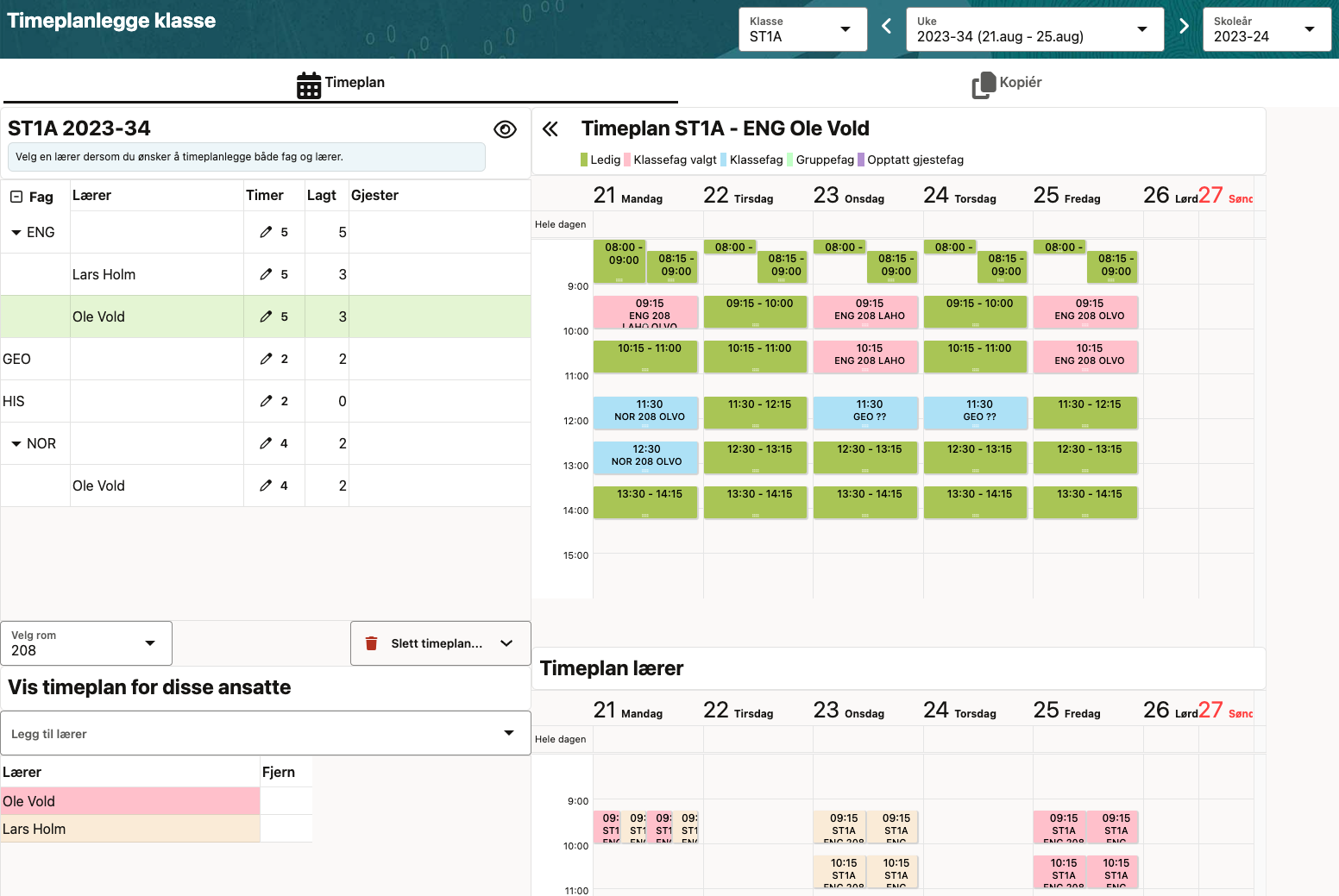
Task: Click Thursday 13:30 - 14:15 free slot
Action: [976, 502]
